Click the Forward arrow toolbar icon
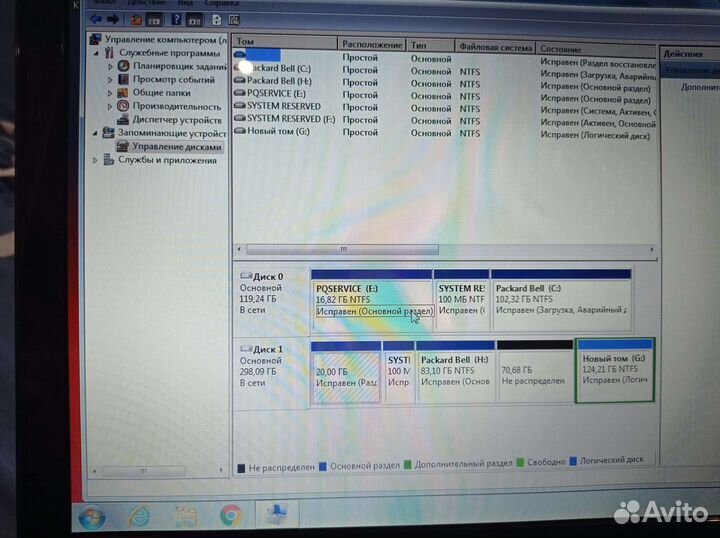720x538 pixels. point(113,19)
